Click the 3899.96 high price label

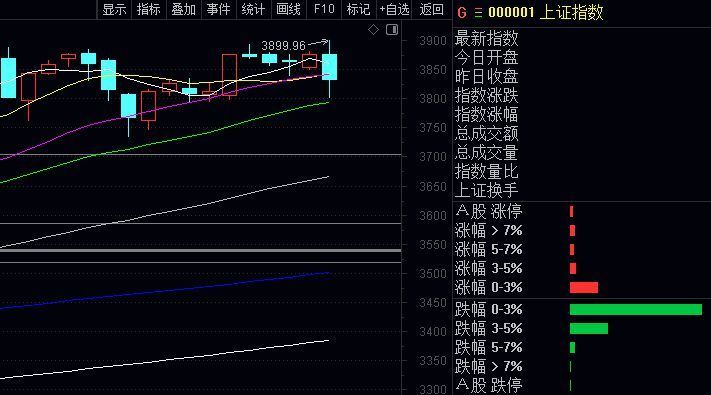coord(284,46)
